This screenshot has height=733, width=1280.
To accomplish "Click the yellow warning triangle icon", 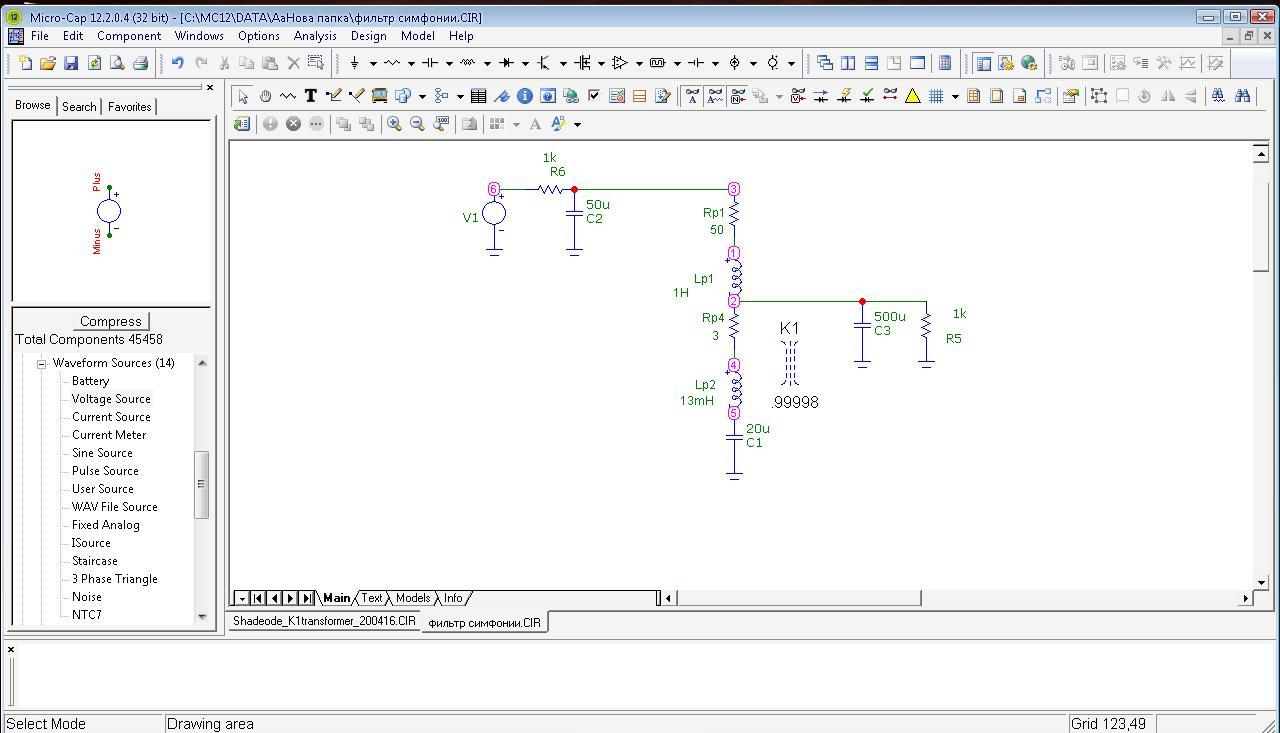I will [x=913, y=96].
